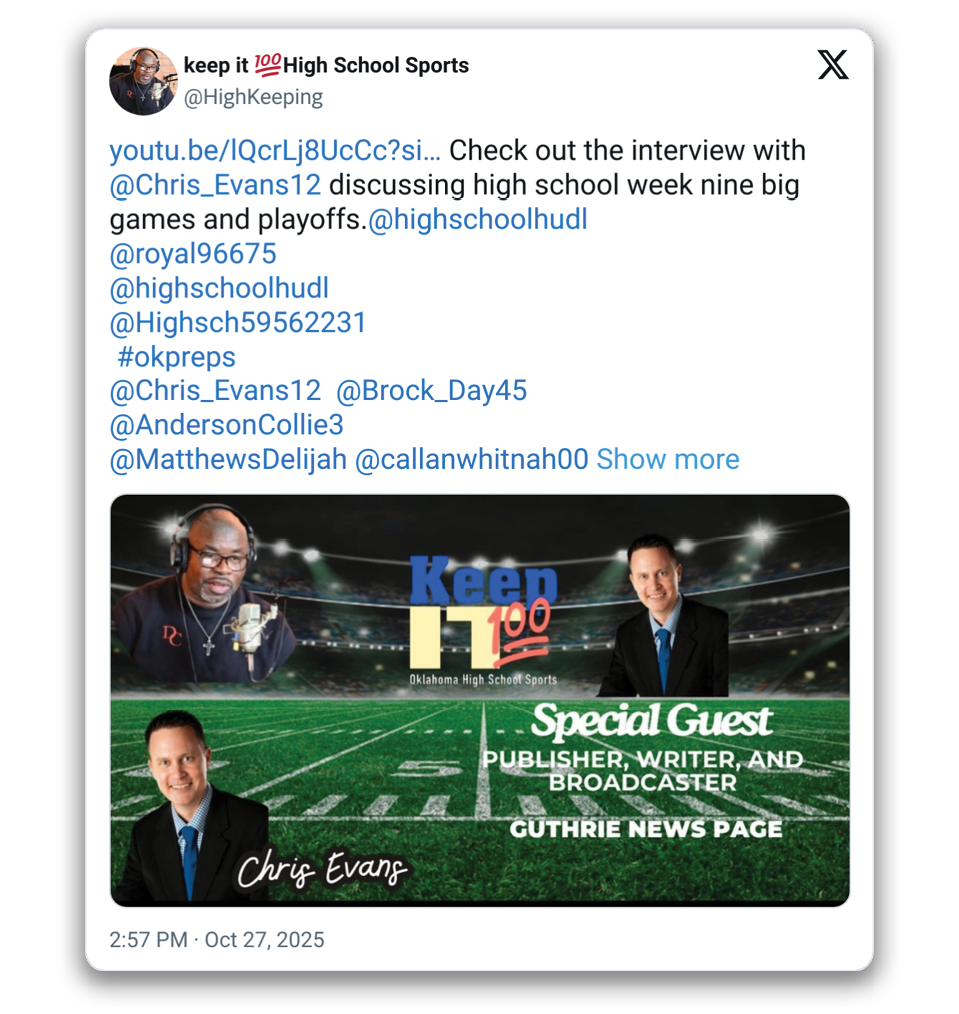This screenshot has height=1014, width=959.
Task: Click the X logo icon
Action: click(x=832, y=65)
